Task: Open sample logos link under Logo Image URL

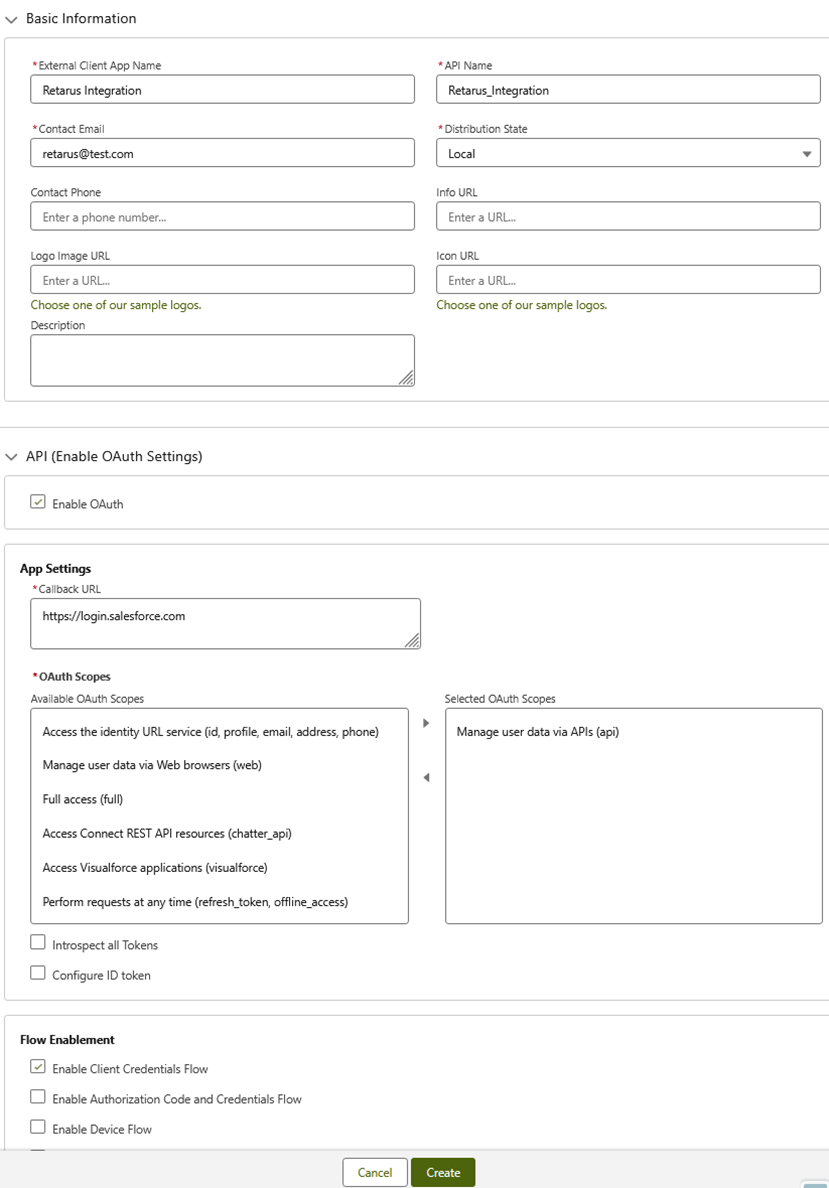Action: (116, 305)
